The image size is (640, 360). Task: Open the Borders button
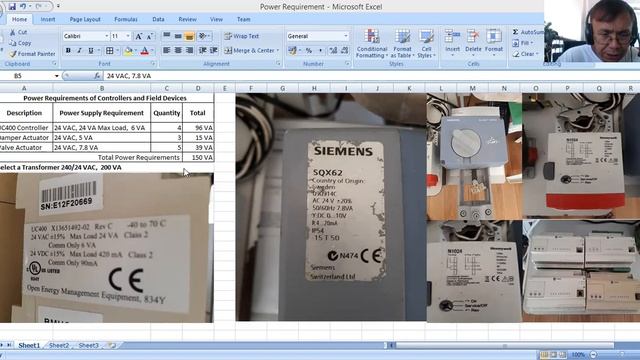click(109, 51)
